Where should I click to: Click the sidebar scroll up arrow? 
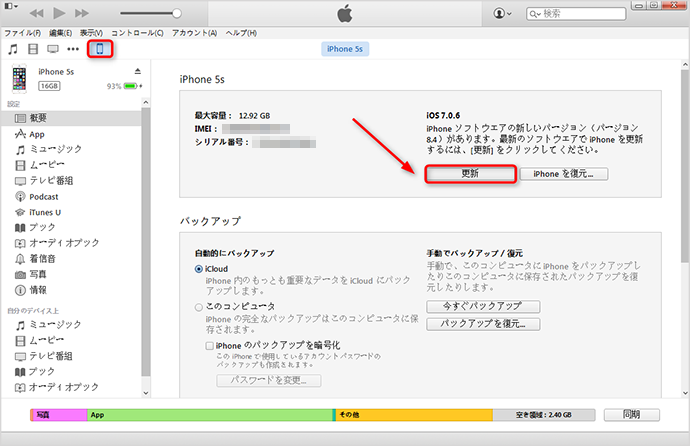(x=146, y=102)
